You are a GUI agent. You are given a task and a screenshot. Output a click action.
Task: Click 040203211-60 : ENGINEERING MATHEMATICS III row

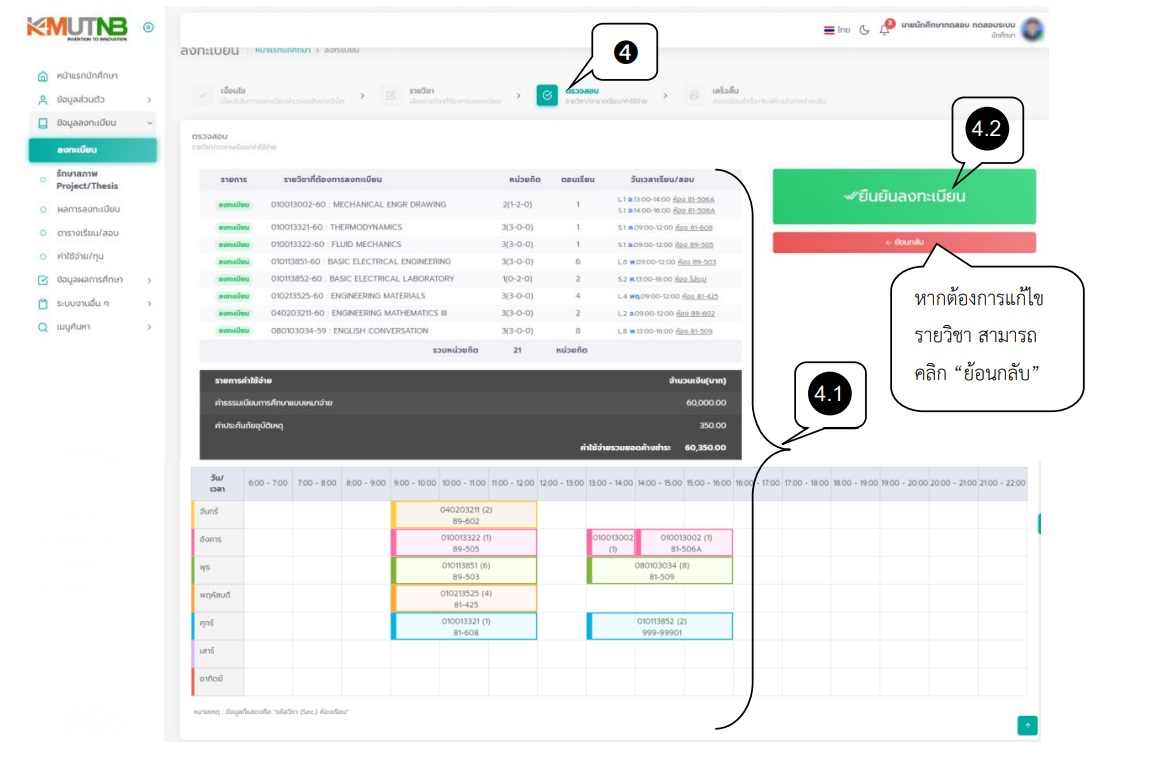(471, 313)
